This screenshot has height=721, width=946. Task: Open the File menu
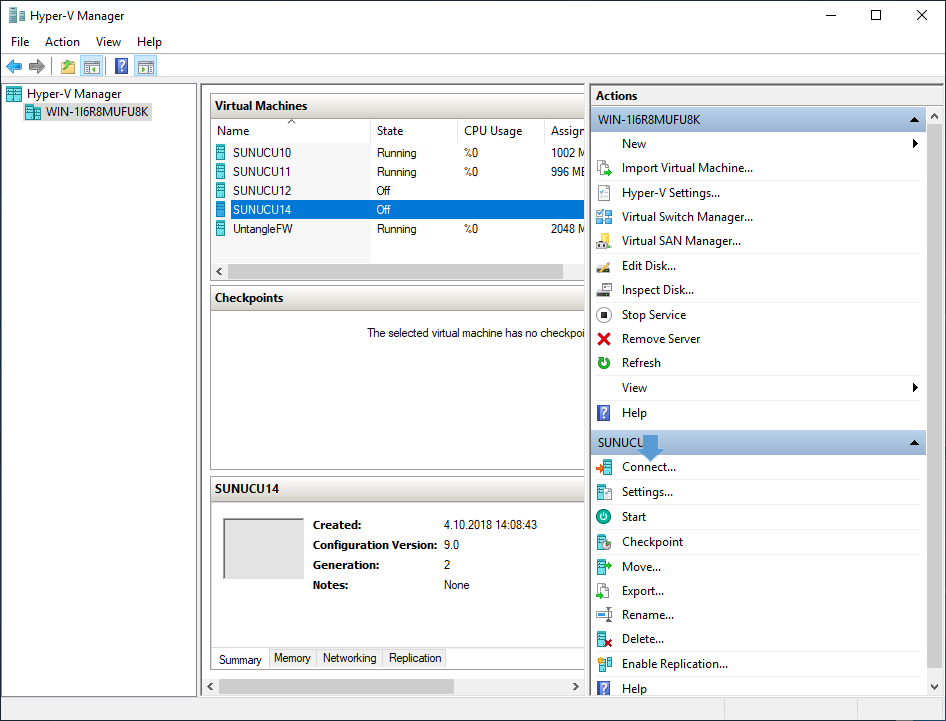click(20, 42)
